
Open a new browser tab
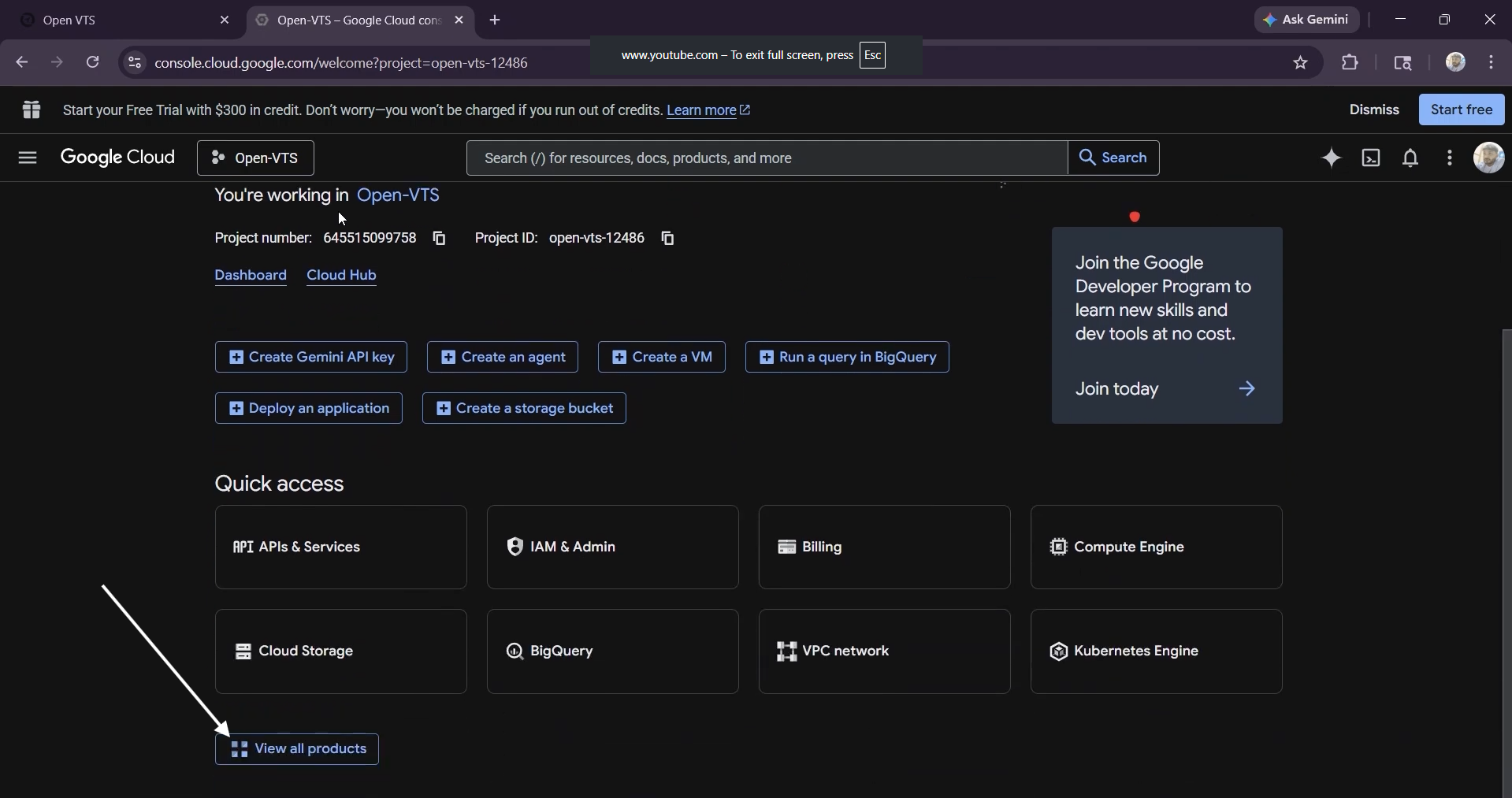pos(495,20)
